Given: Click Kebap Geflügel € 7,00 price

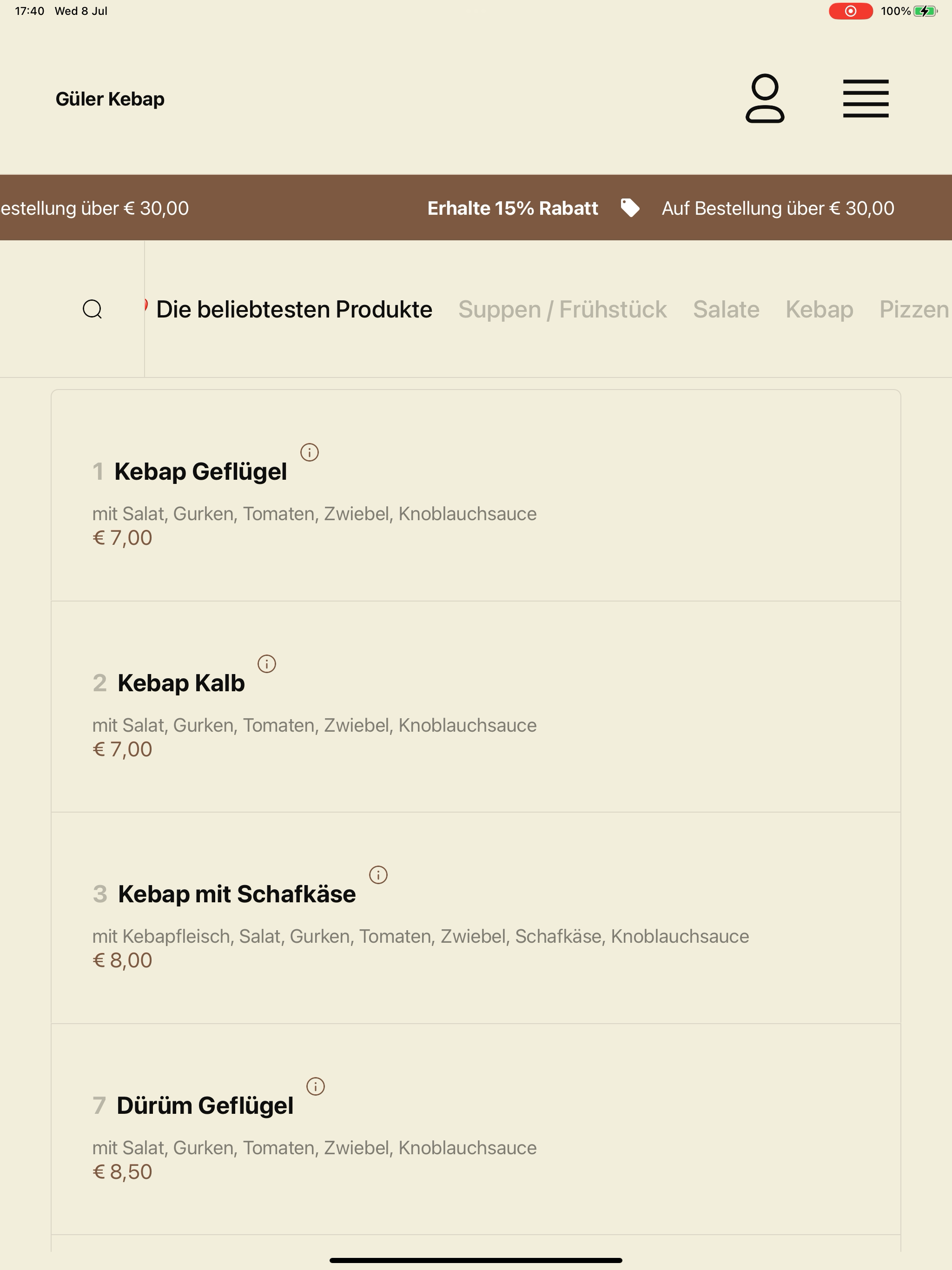Looking at the screenshot, I should click(122, 538).
